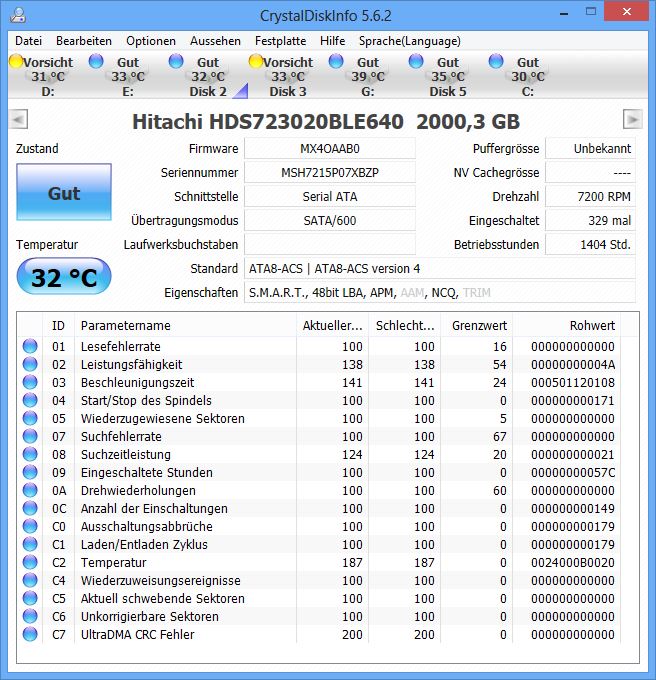Click status orb for Eingeschaltete Stunden
The height and width of the screenshot is (680, 656).
[x=30, y=472]
